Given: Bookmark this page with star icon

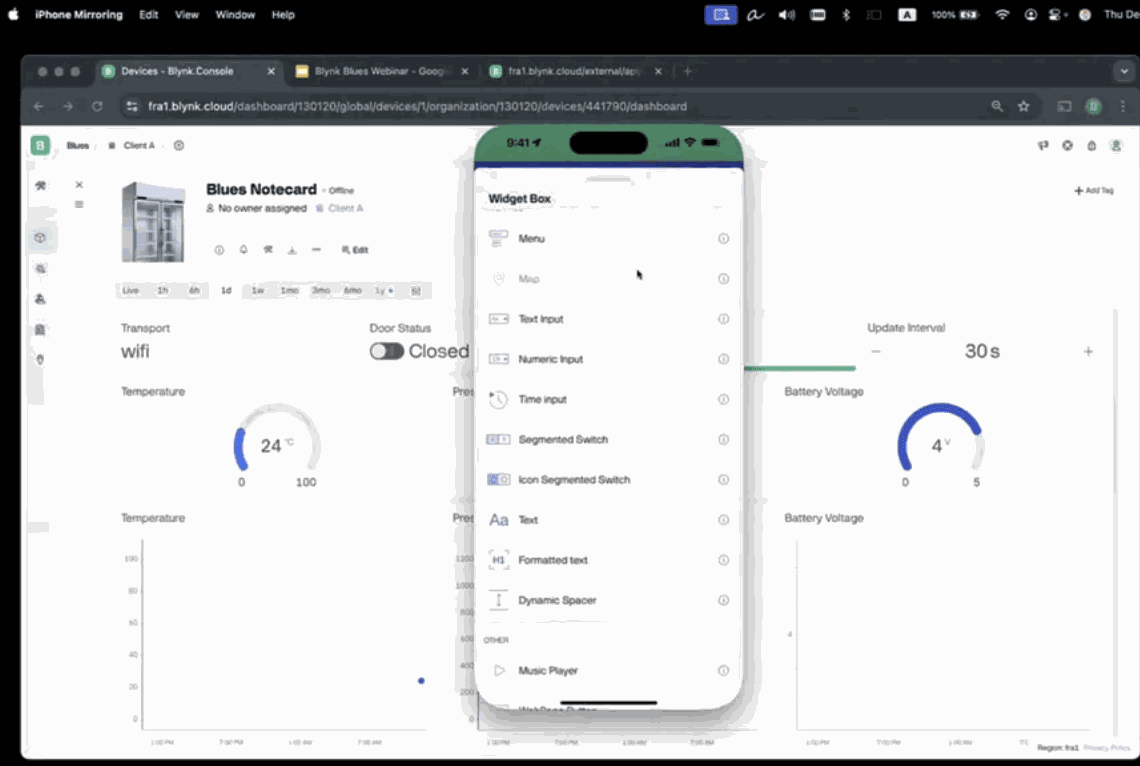Looking at the screenshot, I should (1024, 106).
